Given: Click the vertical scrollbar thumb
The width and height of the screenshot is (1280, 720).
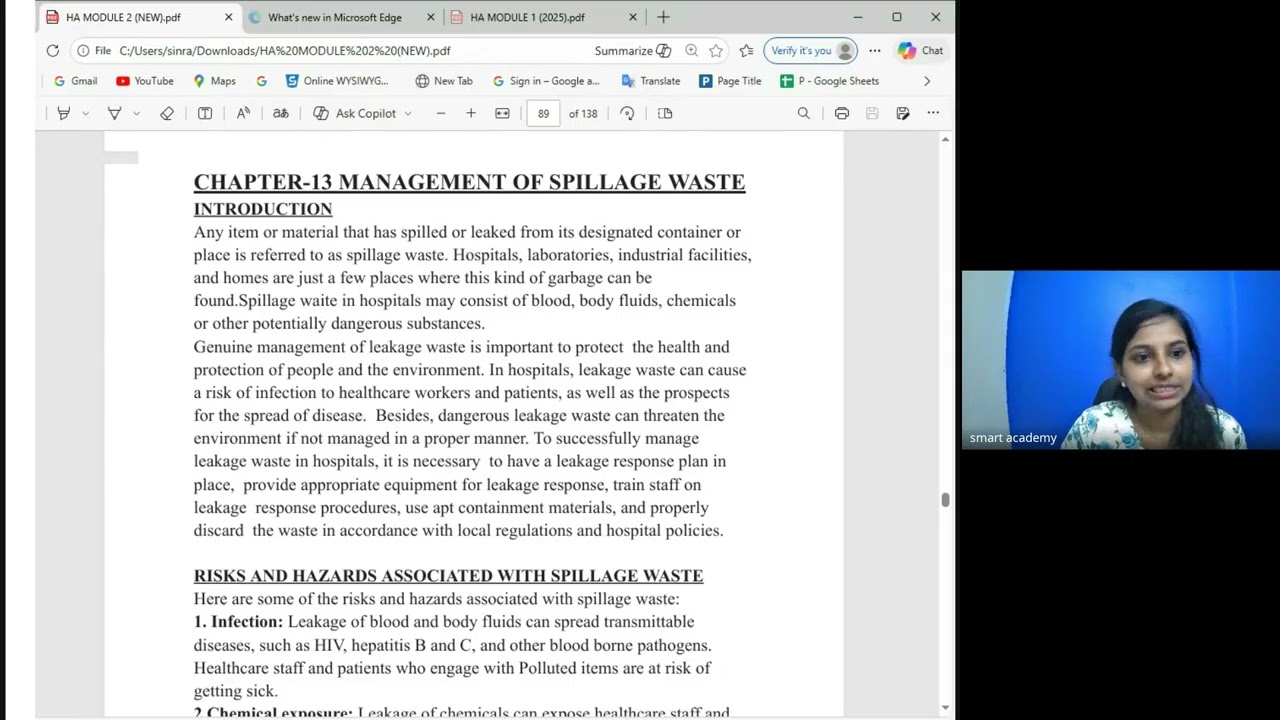Looking at the screenshot, I should [x=945, y=500].
